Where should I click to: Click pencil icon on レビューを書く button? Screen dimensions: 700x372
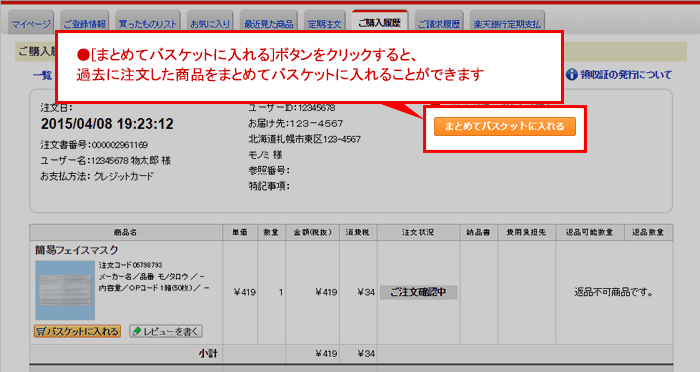(137, 331)
